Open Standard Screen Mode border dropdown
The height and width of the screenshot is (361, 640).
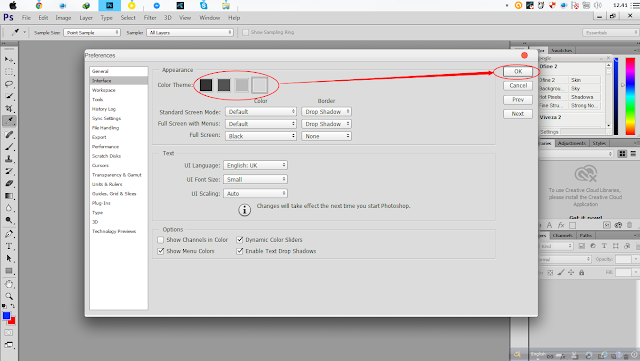327,111
